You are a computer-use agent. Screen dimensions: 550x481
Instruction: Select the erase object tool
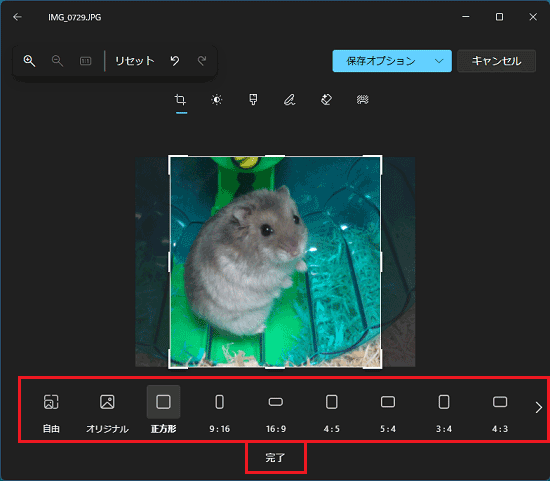326,100
